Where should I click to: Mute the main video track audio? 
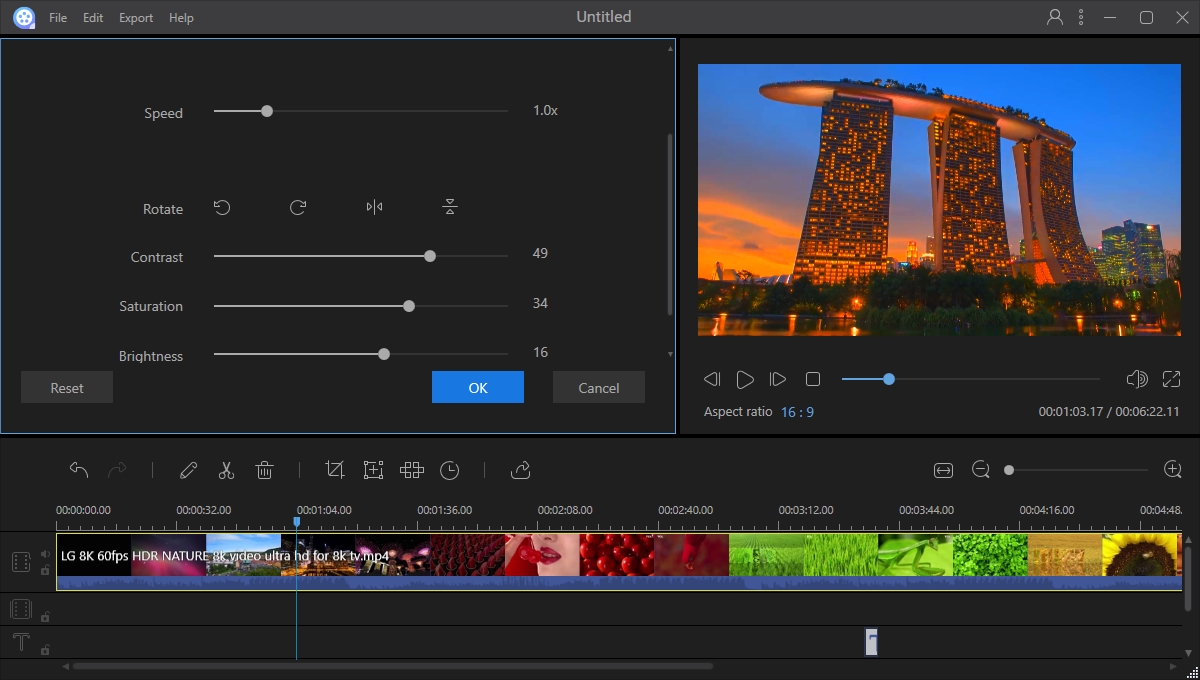[45, 554]
